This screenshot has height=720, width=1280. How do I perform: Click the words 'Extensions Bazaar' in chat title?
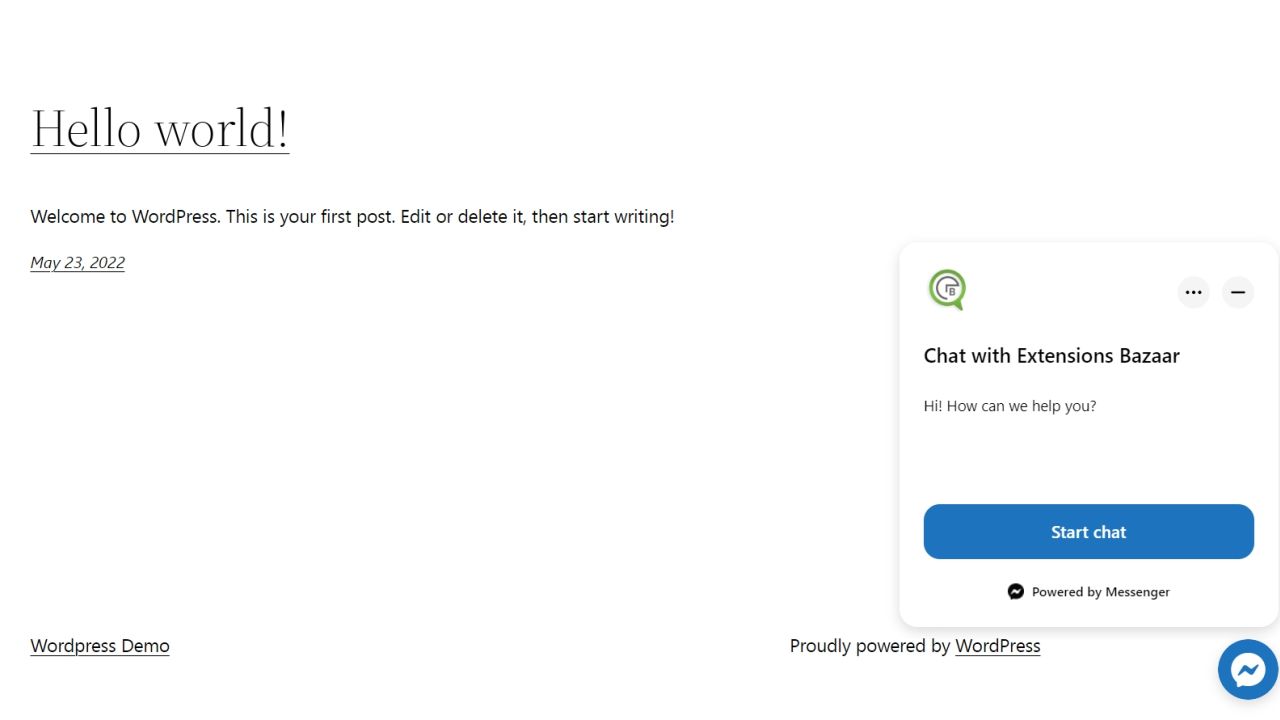tap(1098, 356)
